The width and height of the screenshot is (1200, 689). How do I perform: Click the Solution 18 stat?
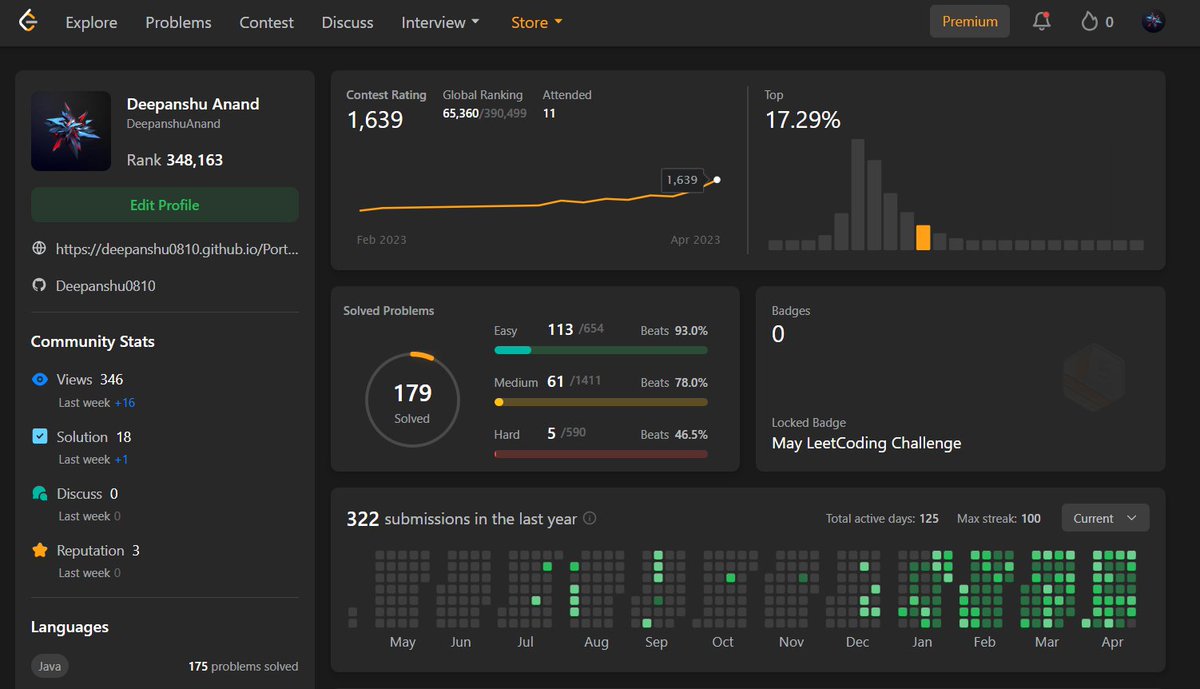(x=94, y=436)
